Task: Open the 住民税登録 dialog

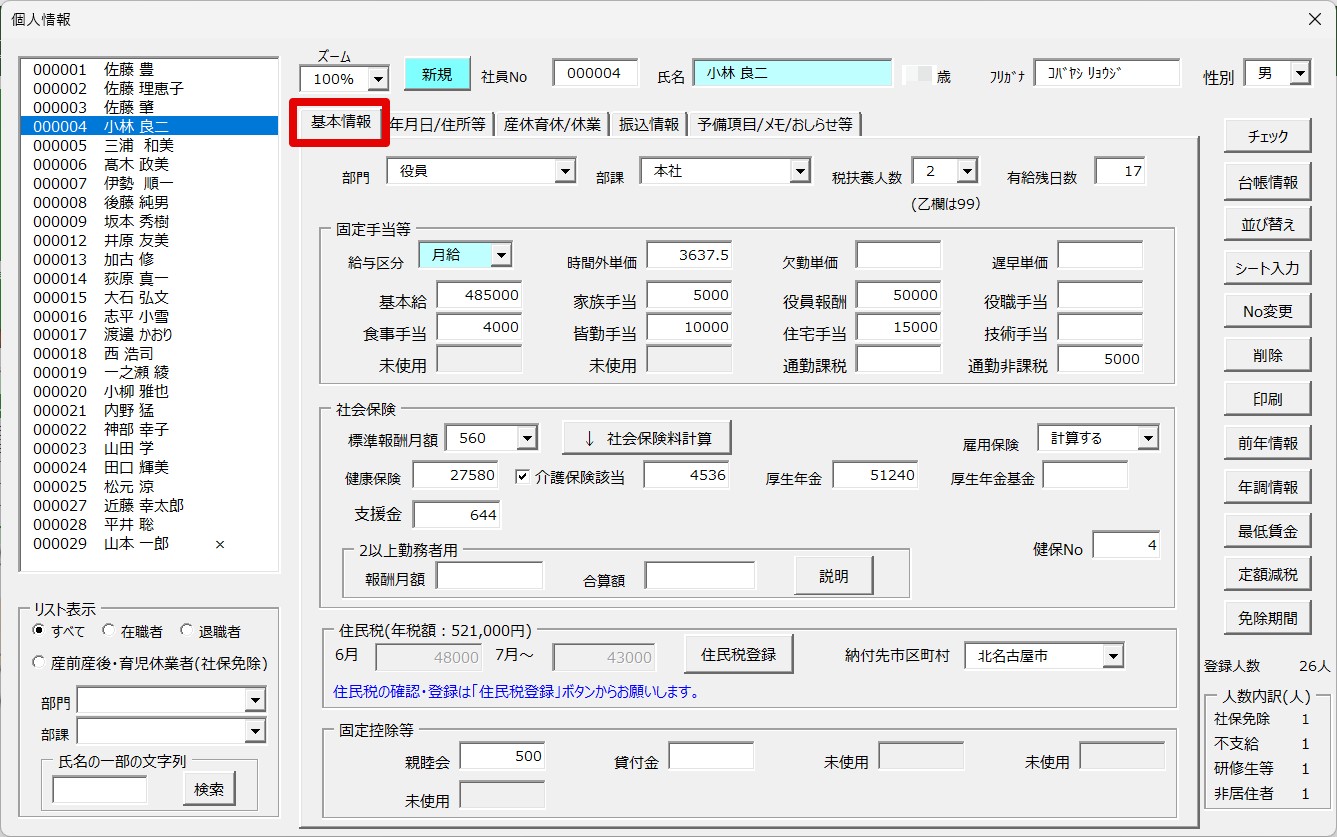Action: click(738, 655)
